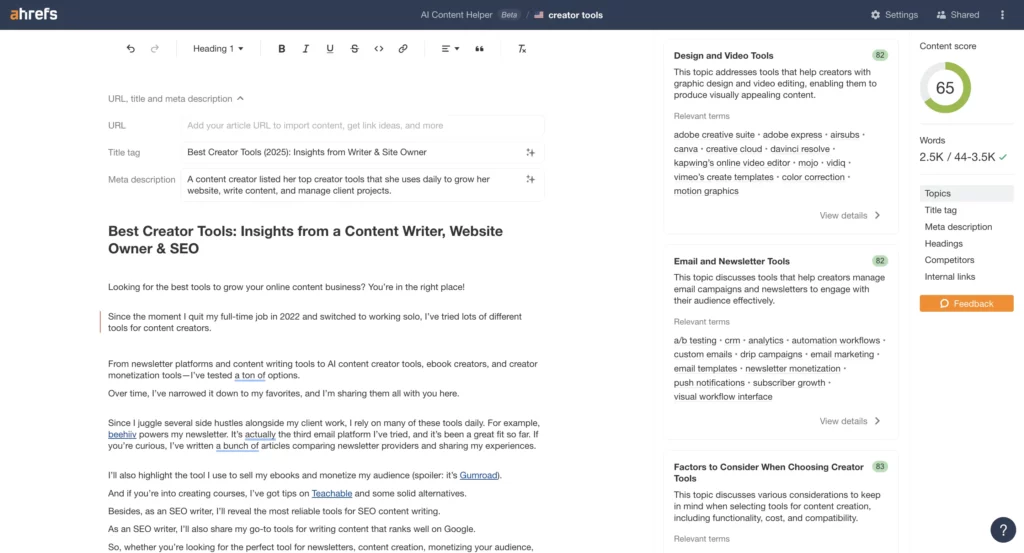Open the help question mark button

tap(1003, 529)
